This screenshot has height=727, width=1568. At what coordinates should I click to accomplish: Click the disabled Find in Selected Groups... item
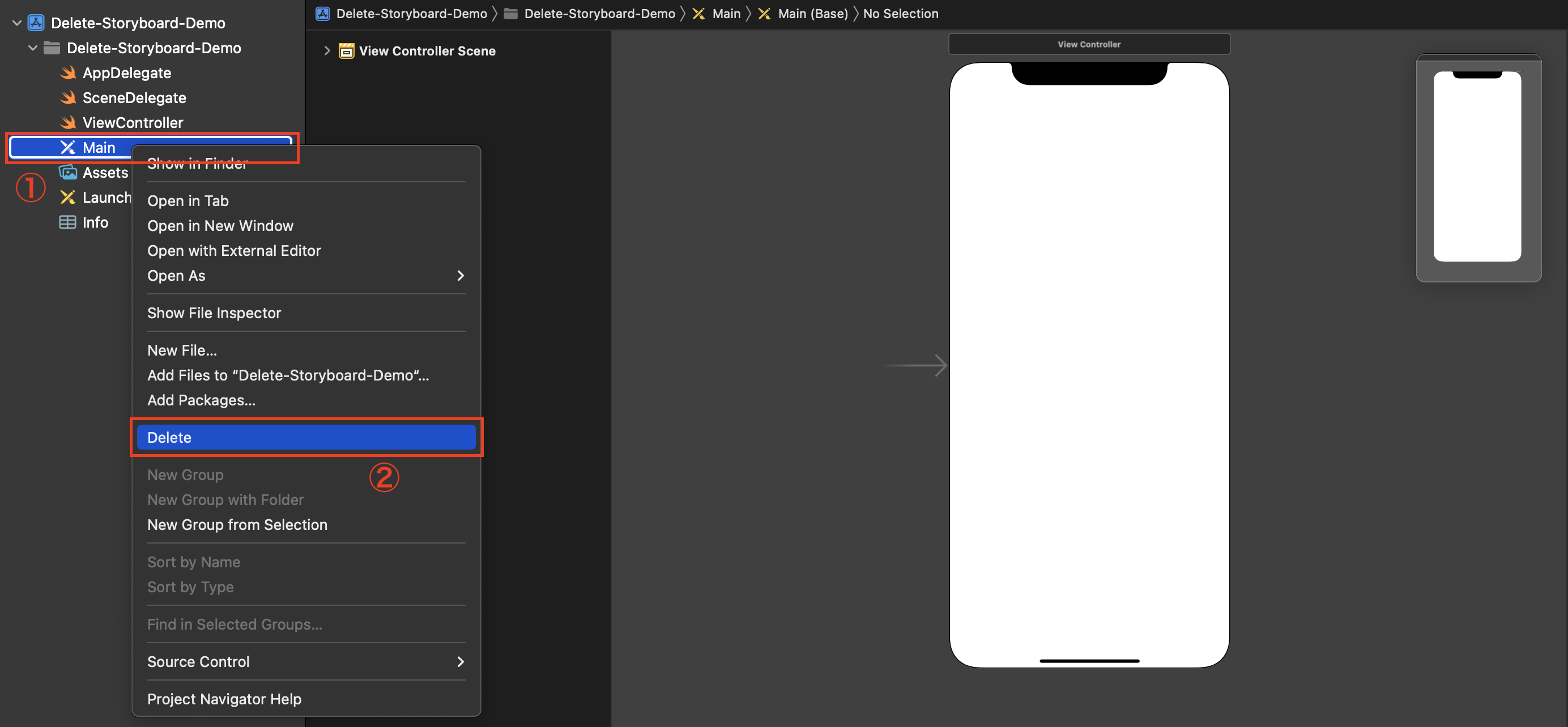tap(306, 625)
